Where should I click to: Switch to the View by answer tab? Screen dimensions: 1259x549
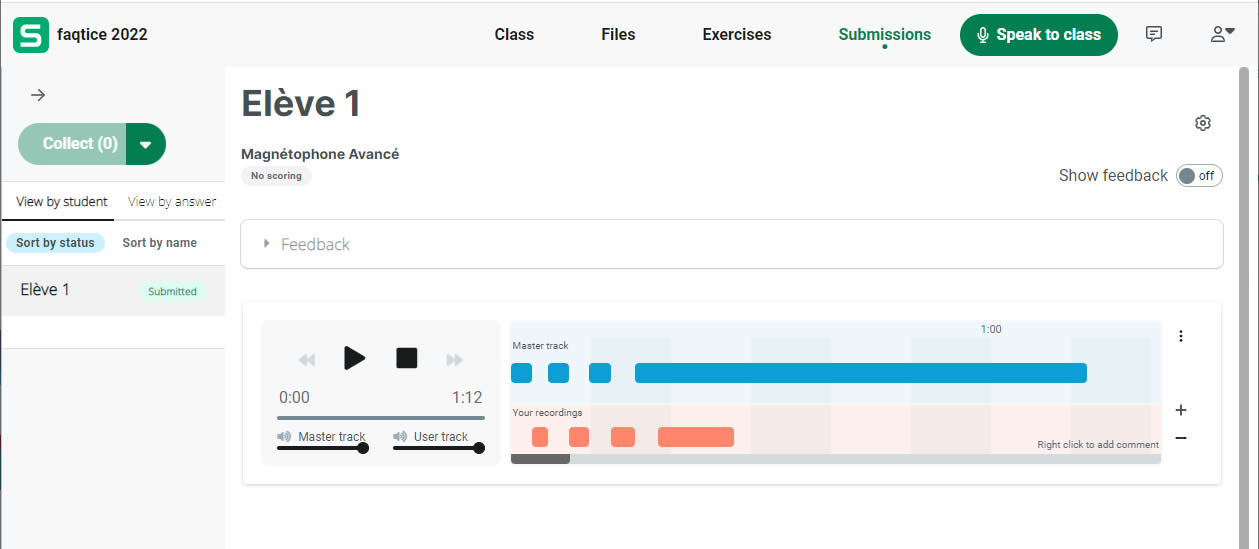pyautogui.click(x=172, y=202)
